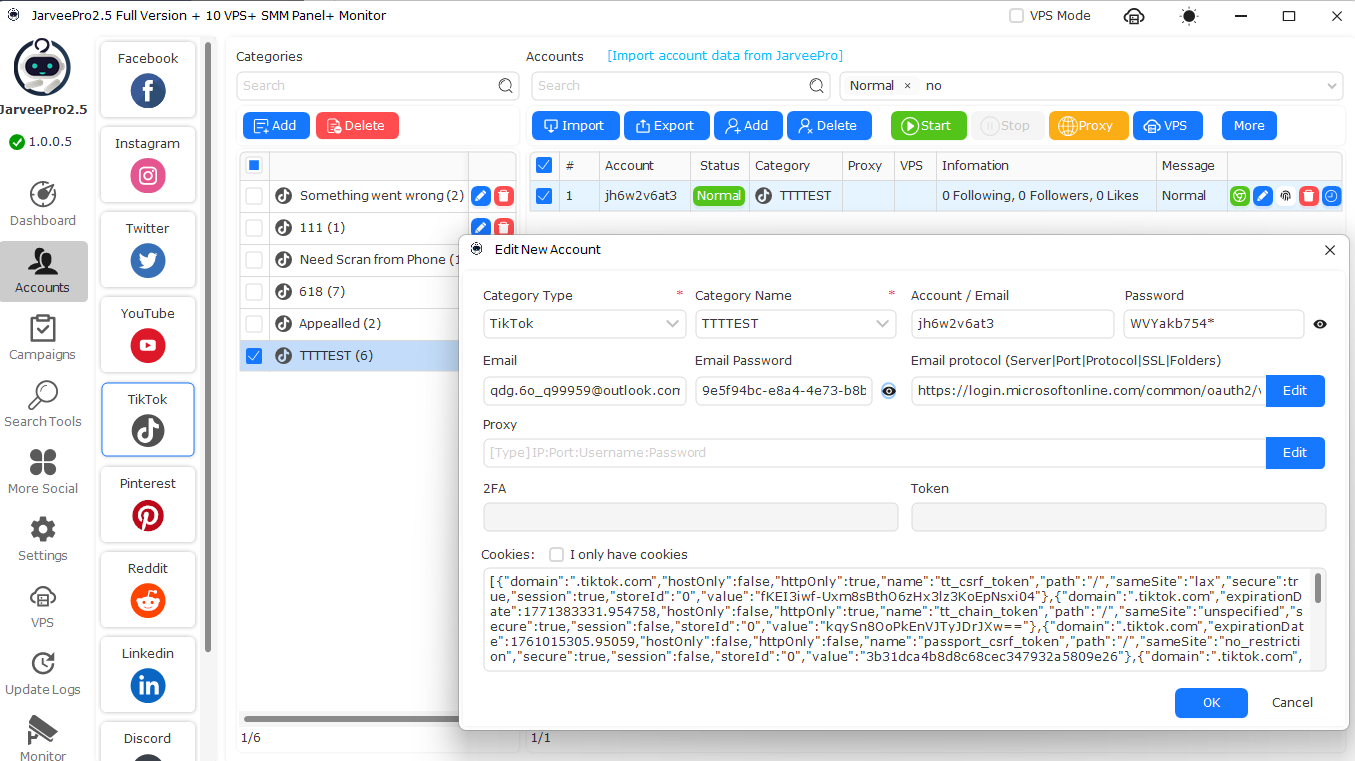Reveal the account password with eye icon

[1320, 324]
